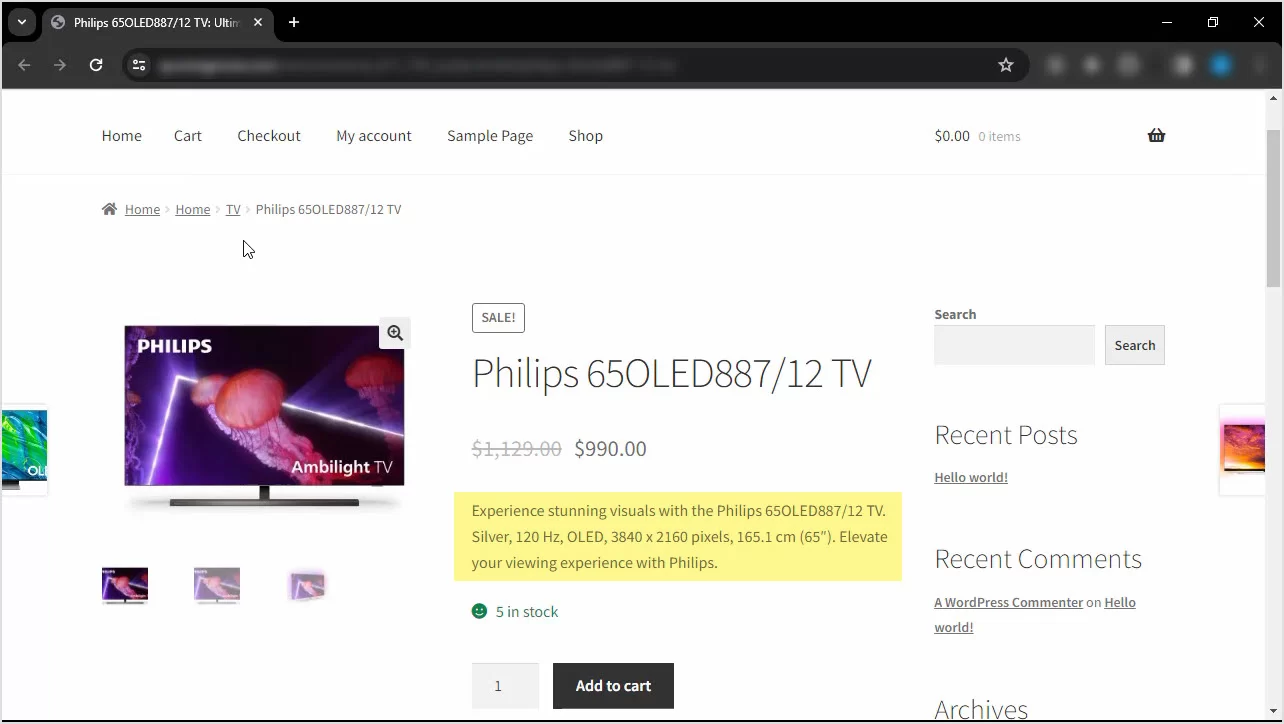Reload the page using the refresh icon
Viewport: 1284px width, 724px height.
(x=96, y=65)
